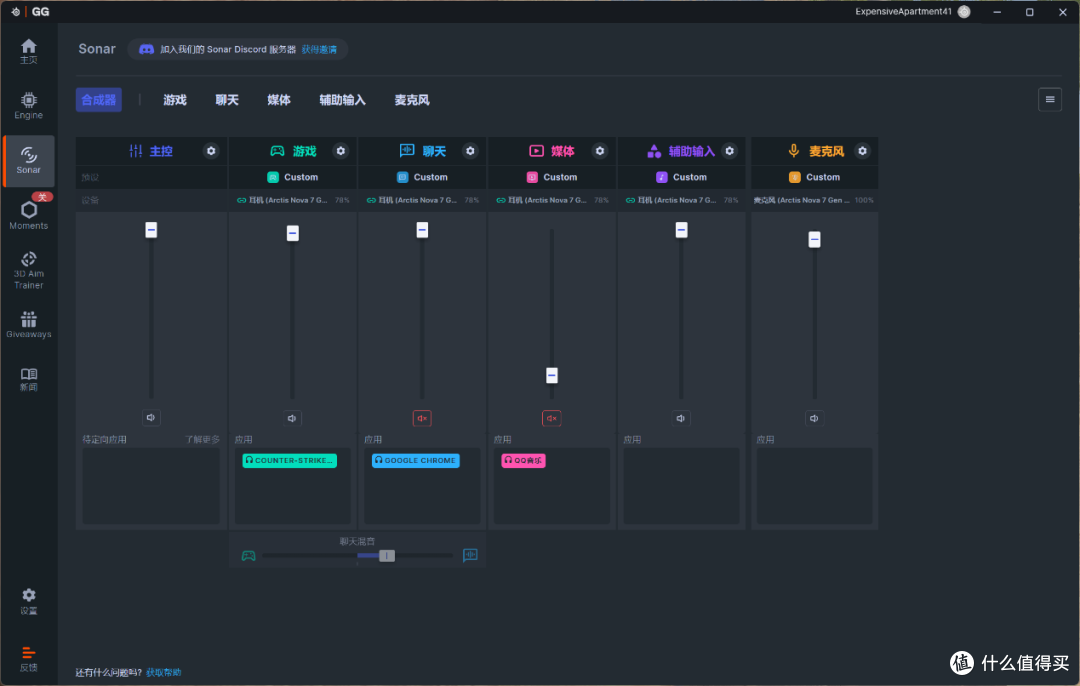The height and width of the screenshot is (686, 1080).
Task: Click the Master channel sliders header icon
Action: (x=136, y=151)
